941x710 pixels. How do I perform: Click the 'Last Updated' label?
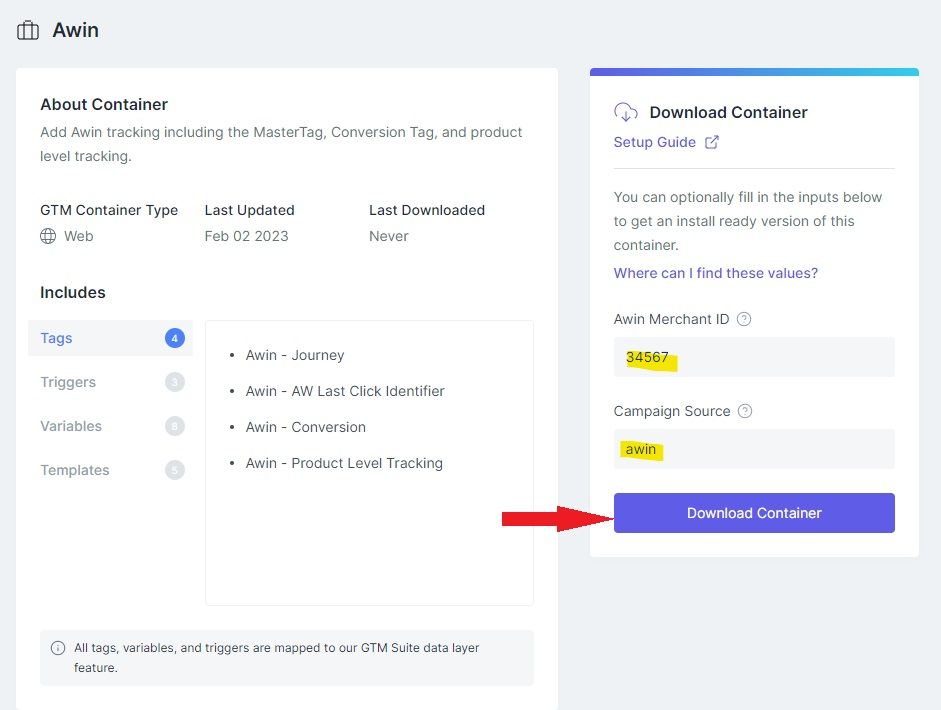(250, 210)
